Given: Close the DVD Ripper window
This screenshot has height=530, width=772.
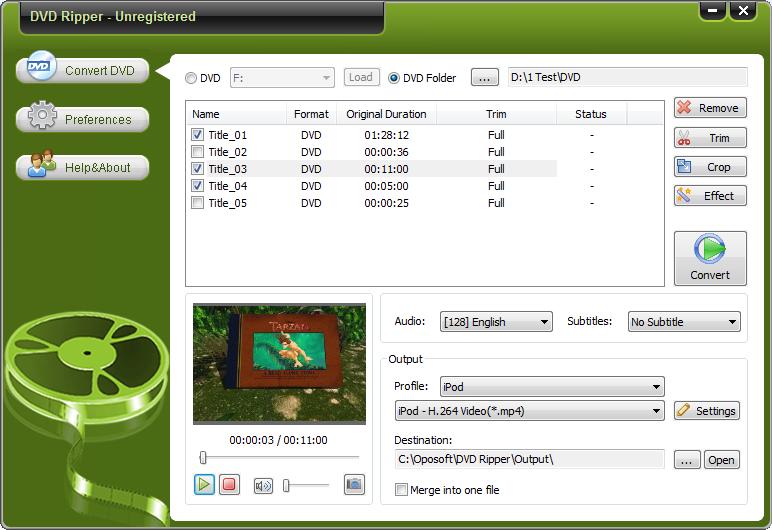Looking at the screenshot, I should click(x=743, y=11).
